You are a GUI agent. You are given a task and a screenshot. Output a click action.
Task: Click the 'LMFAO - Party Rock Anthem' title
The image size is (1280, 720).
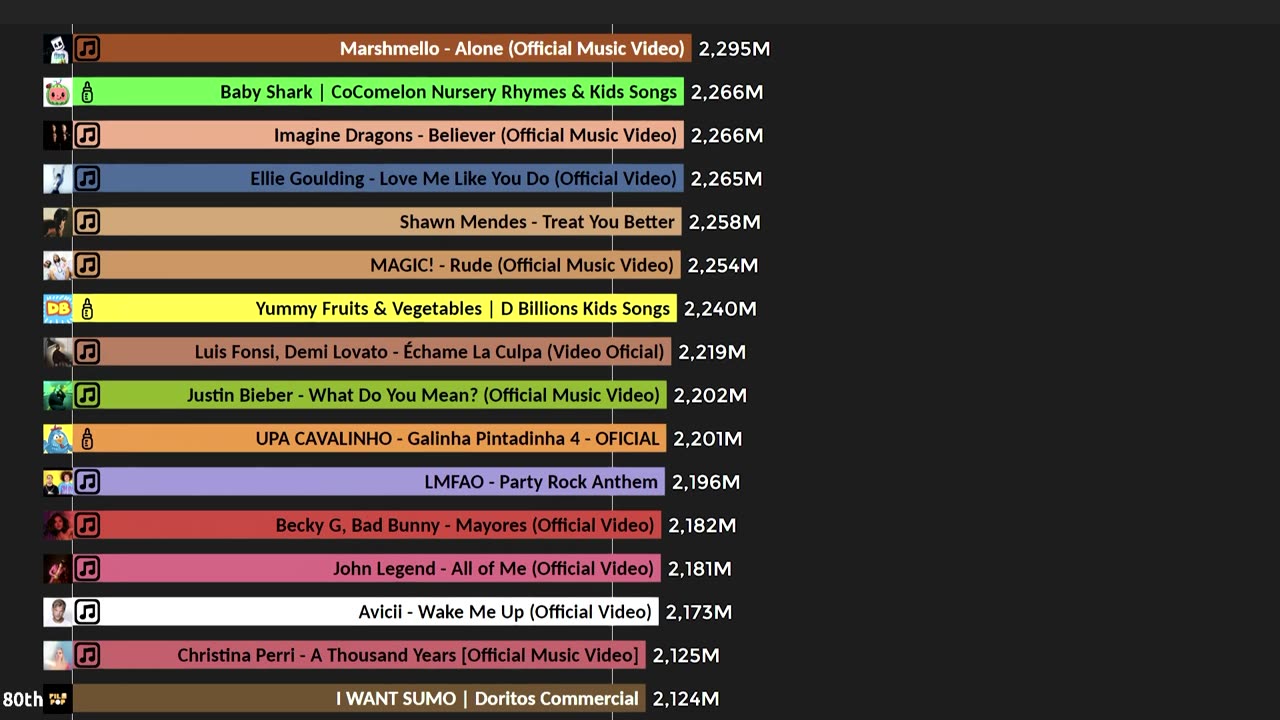coord(541,482)
